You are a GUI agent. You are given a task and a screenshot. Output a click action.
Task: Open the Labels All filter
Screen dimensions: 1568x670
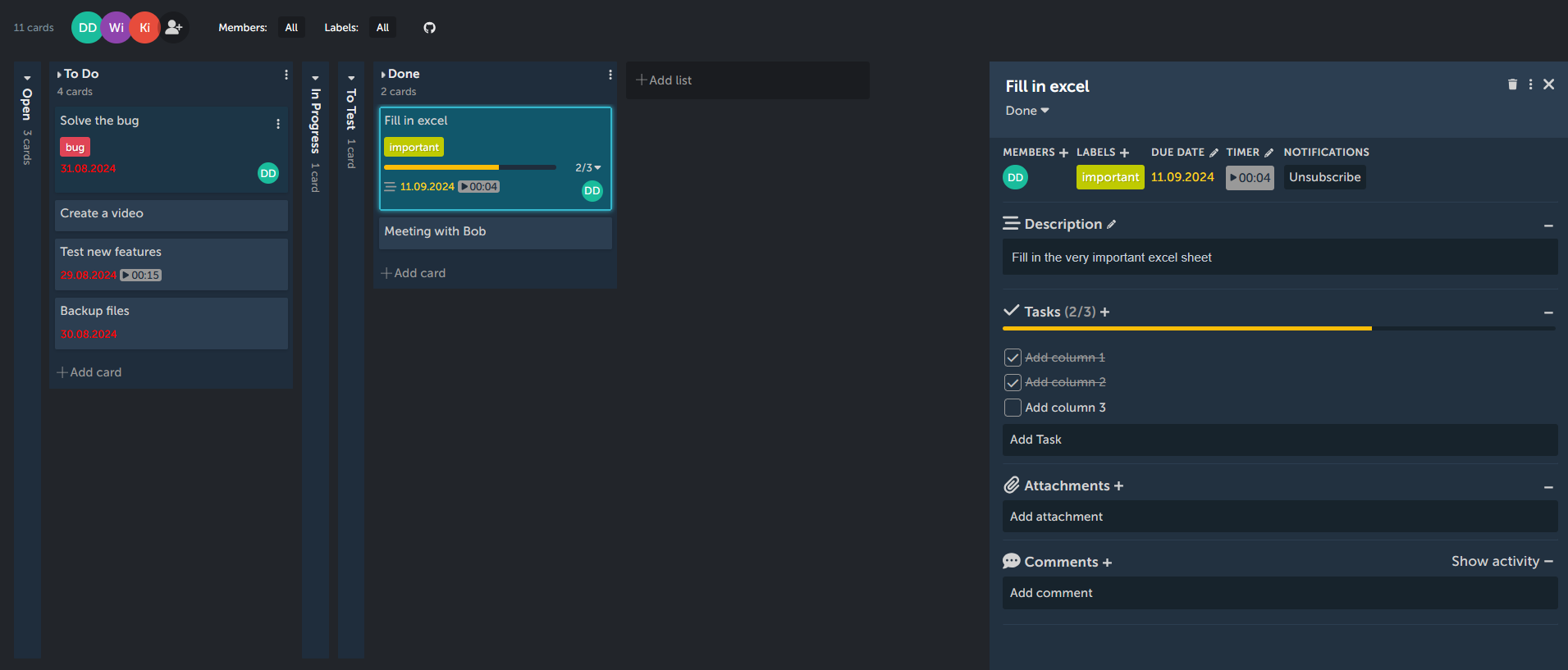(x=382, y=28)
